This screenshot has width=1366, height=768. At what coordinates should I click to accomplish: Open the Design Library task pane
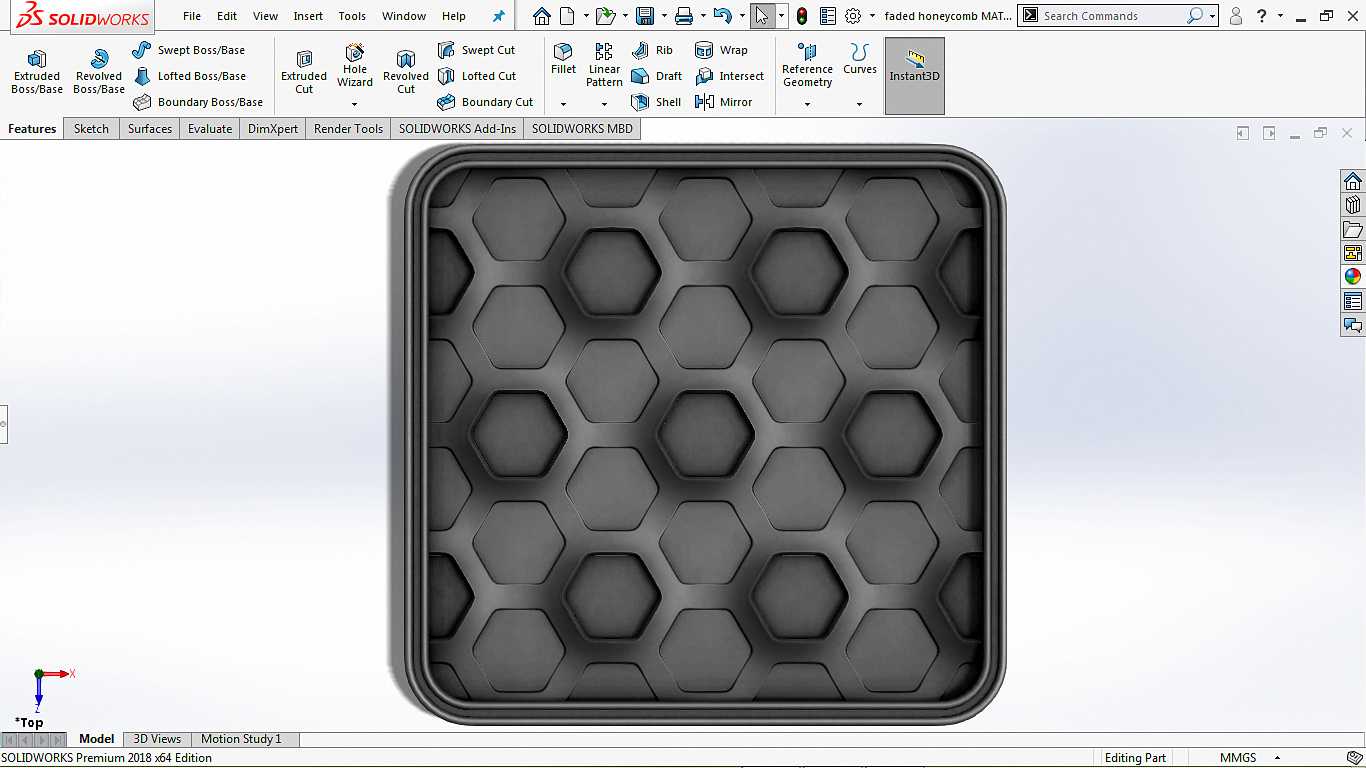pyautogui.click(x=1353, y=205)
